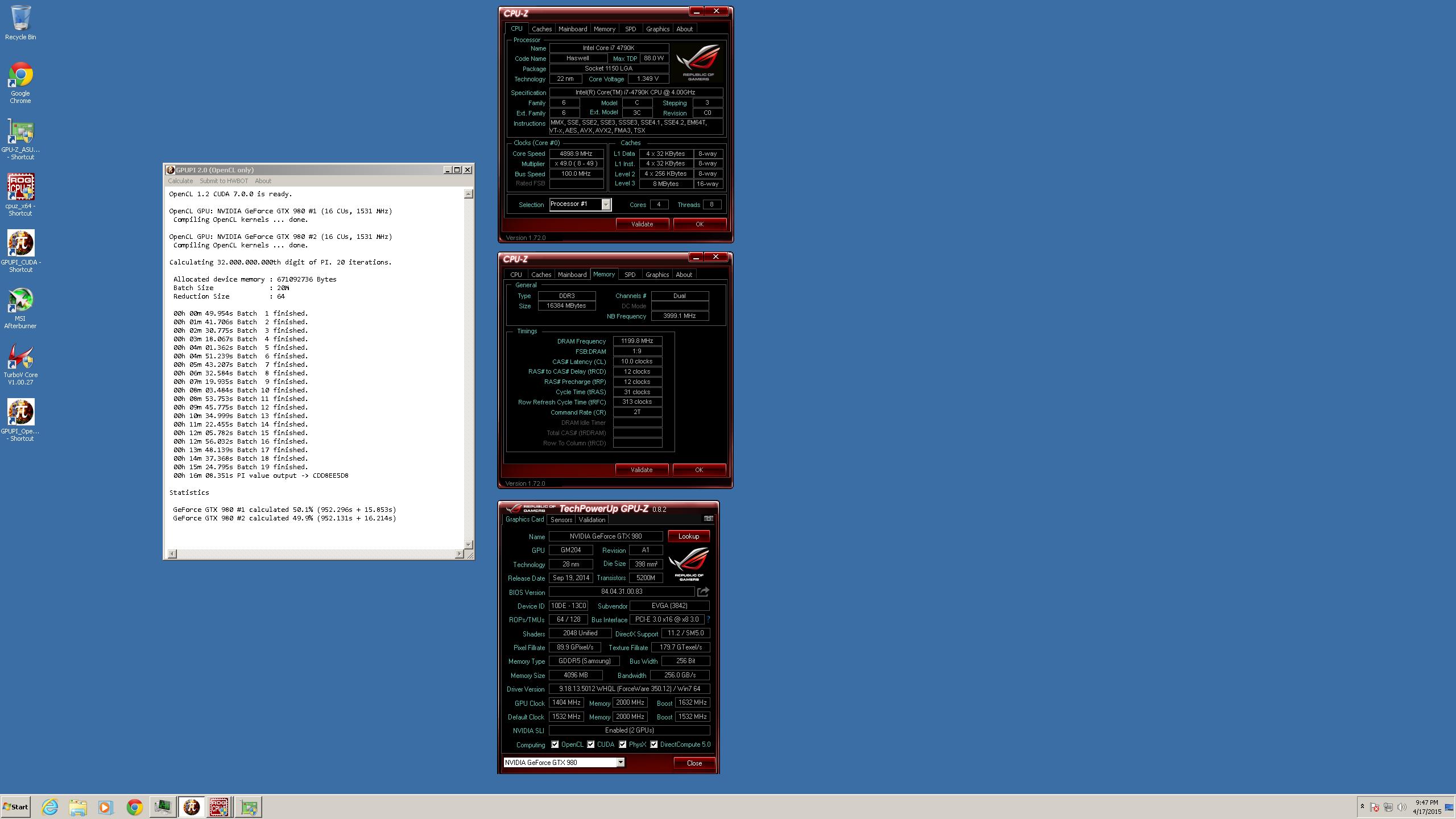Switch to SPD tab in top CPU-Z
The height and width of the screenshot is (819, 1456).
click(x=630, y=29)
